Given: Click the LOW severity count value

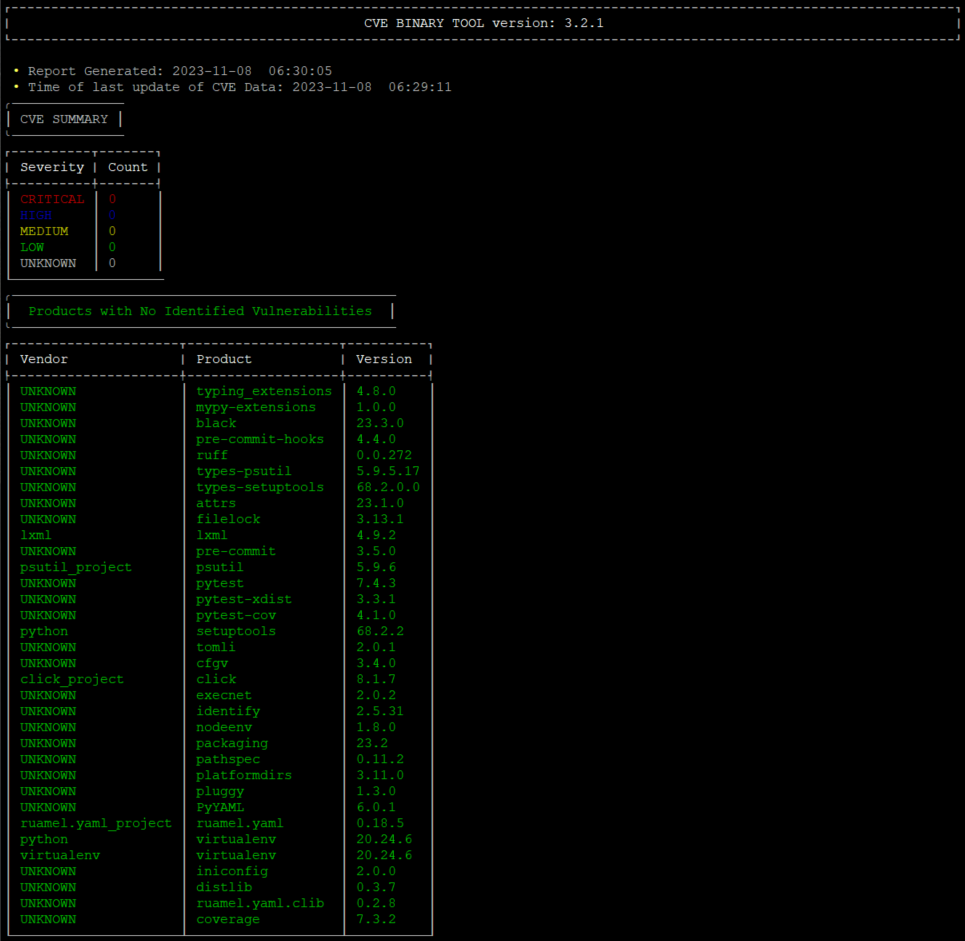Looking at the screenshot, I should (x=111, y=247).
